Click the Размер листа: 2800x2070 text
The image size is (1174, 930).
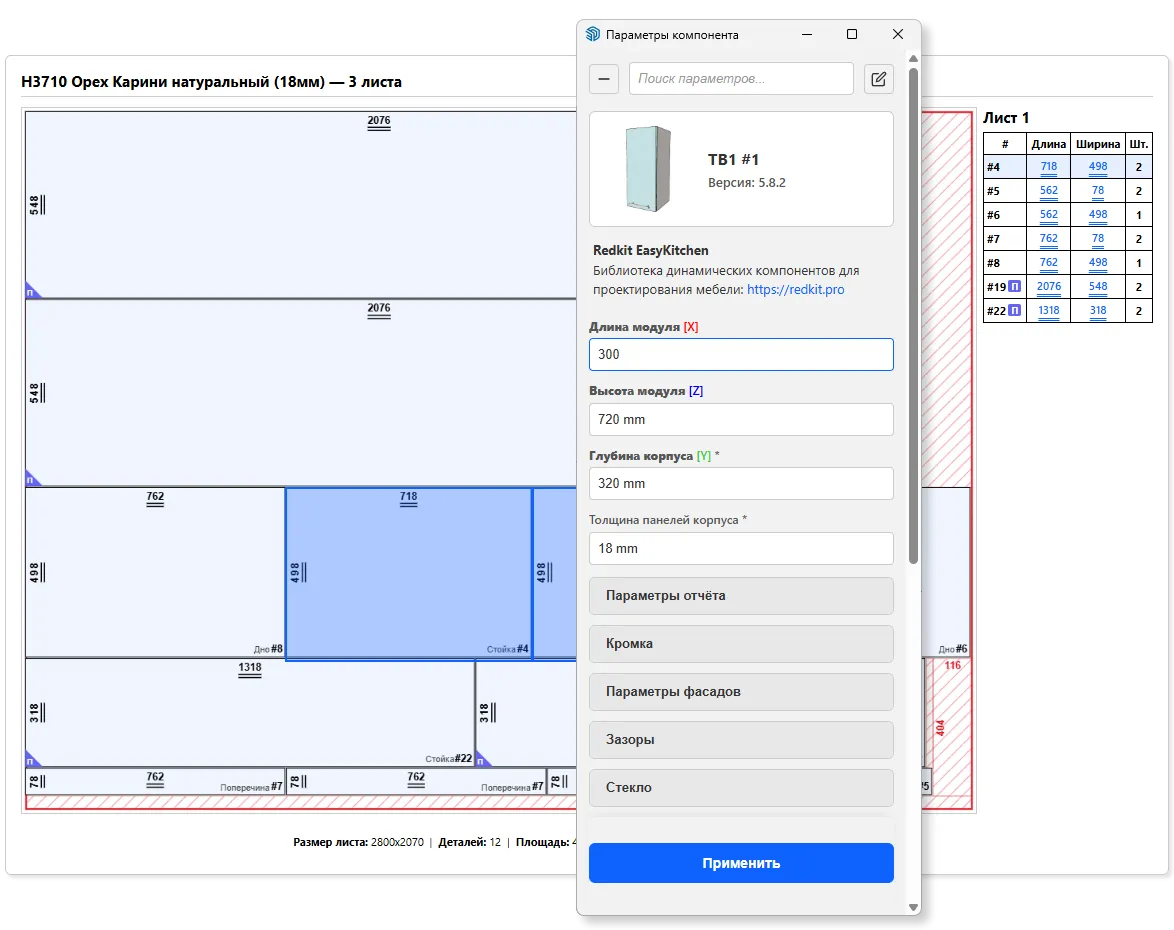pyautogui.click(x=358, y=842)
